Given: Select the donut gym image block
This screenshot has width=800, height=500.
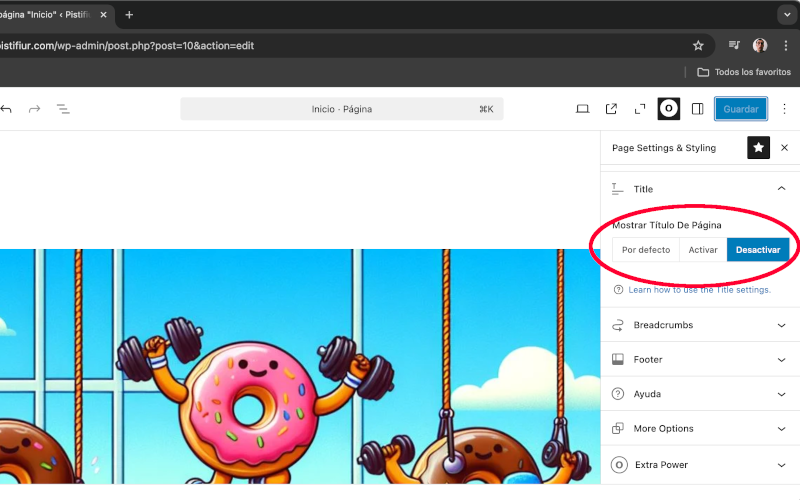Looking at the screenshot, I should pos(300,366).
